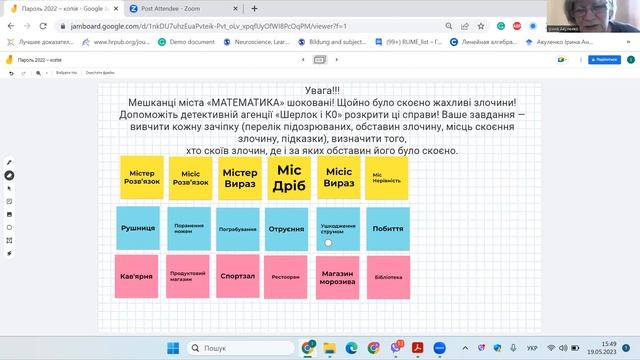The image size is (640, 360).
Task: Open browser page zoom icon
Action: point(449,26)
